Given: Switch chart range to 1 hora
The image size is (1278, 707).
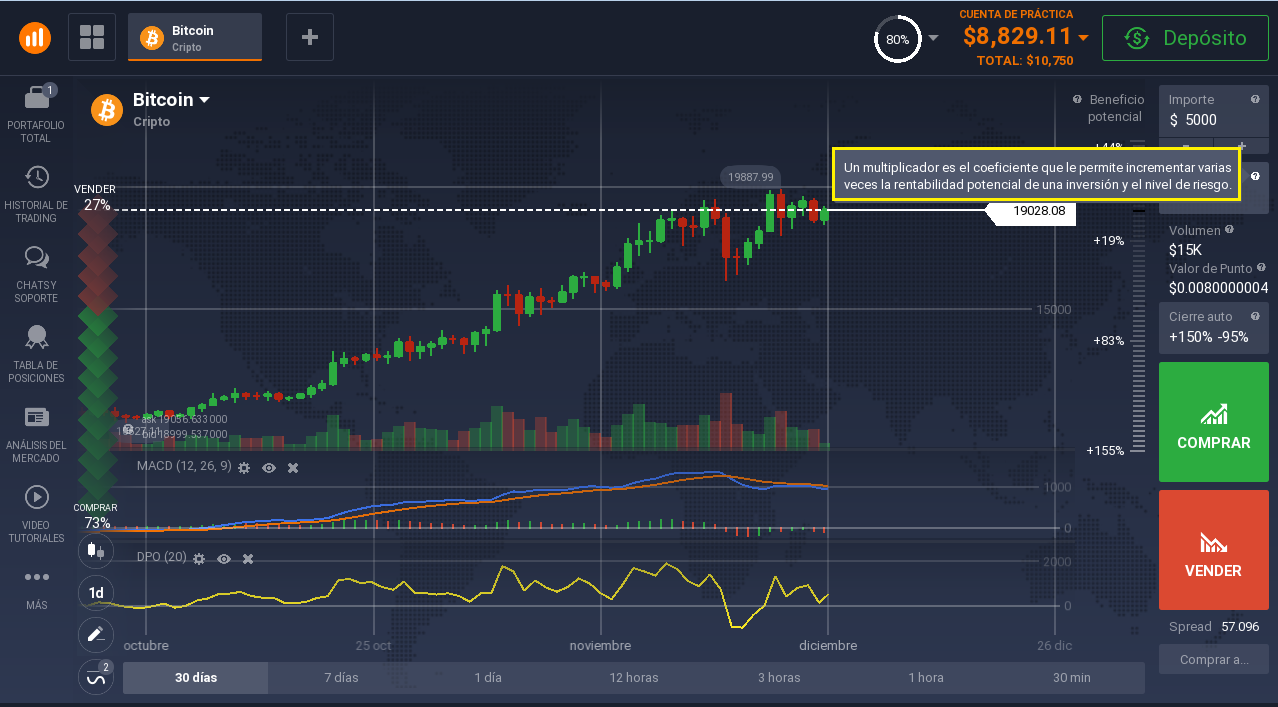Looking at the screenshot, I should [926, 677].
